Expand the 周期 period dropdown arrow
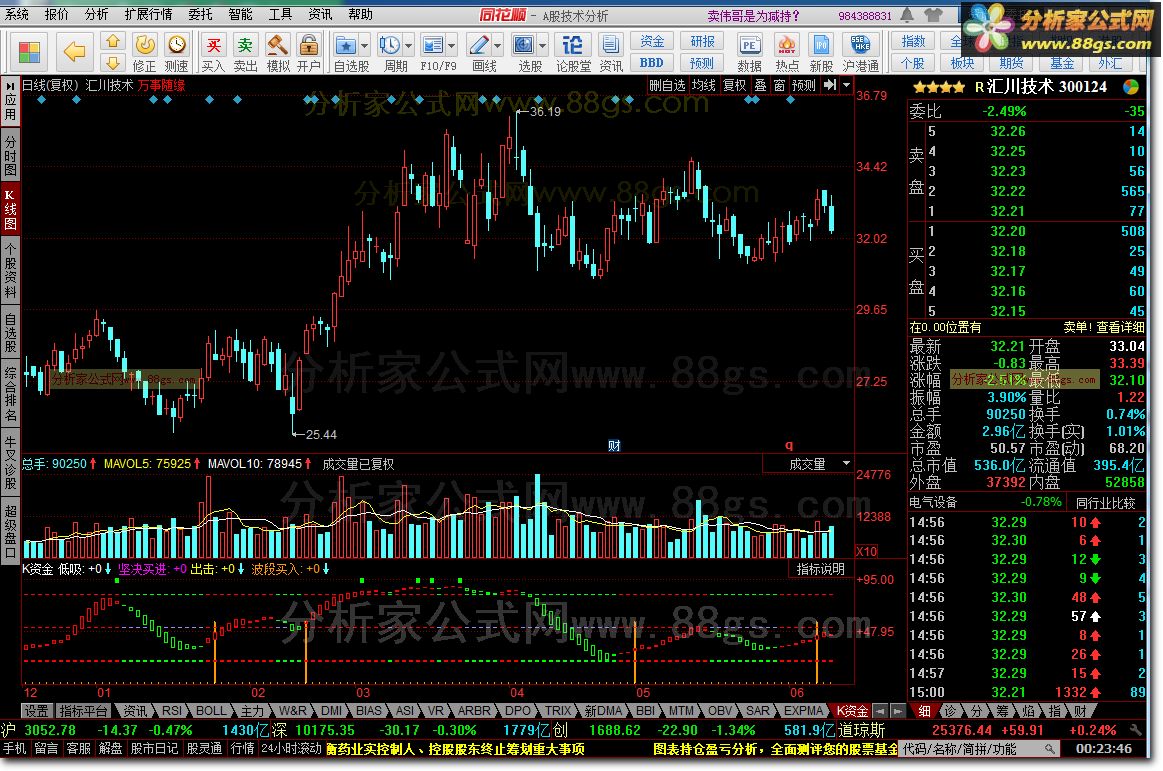Screen dimensions: 1163x771 point(407,46)
